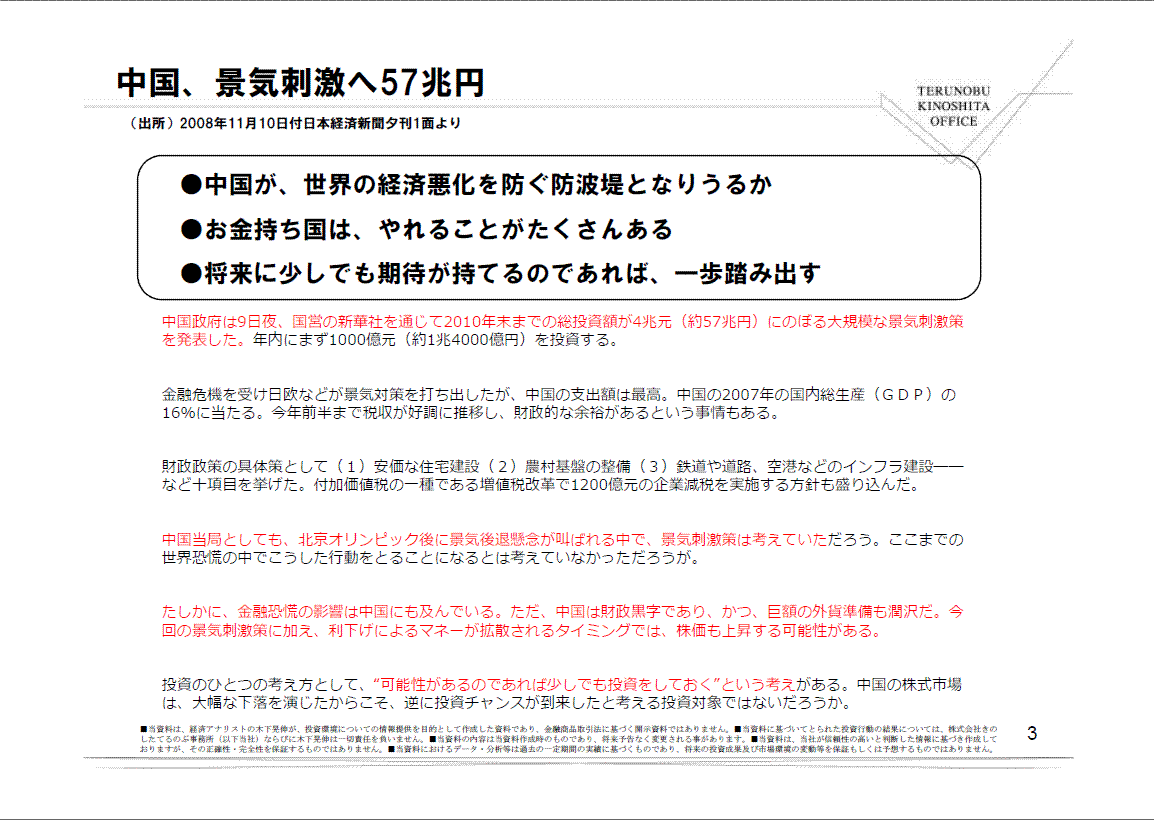The width and height of the screenshot is (1154, 820).
Task: Click the slide title 中国、景気刺激へ57兆円
Action: (x=300, y=82)
